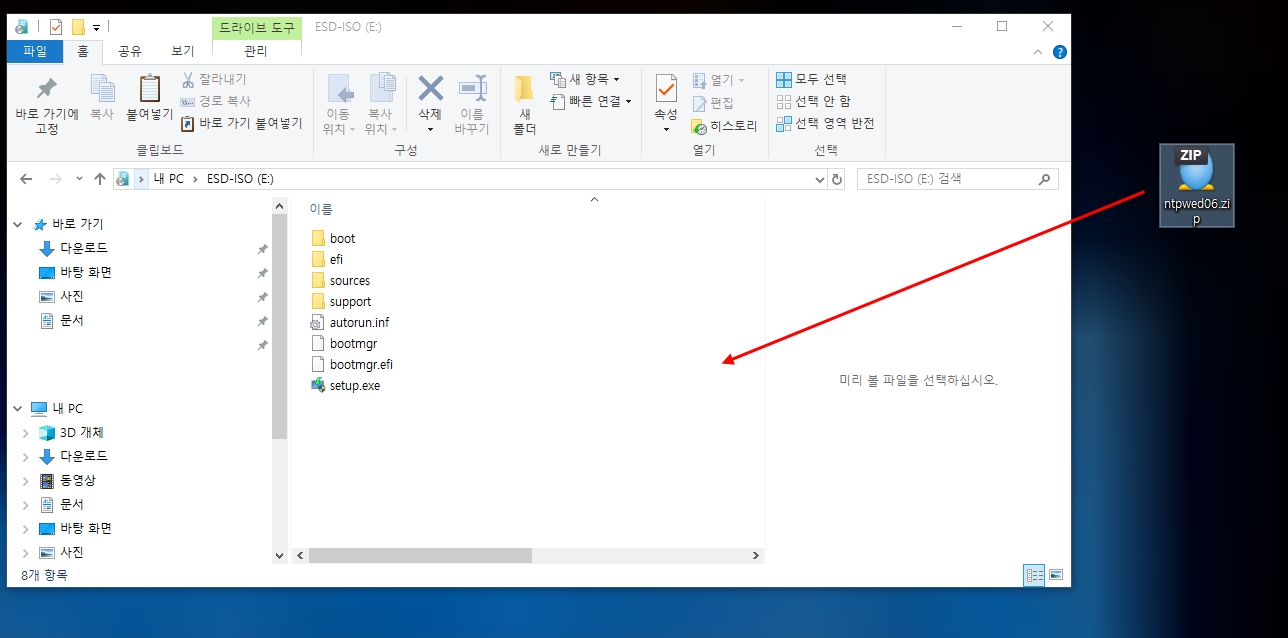1288x638 pixels.
Task: Click the 이동 위치 move-to icon
Action: pos(340,88)
